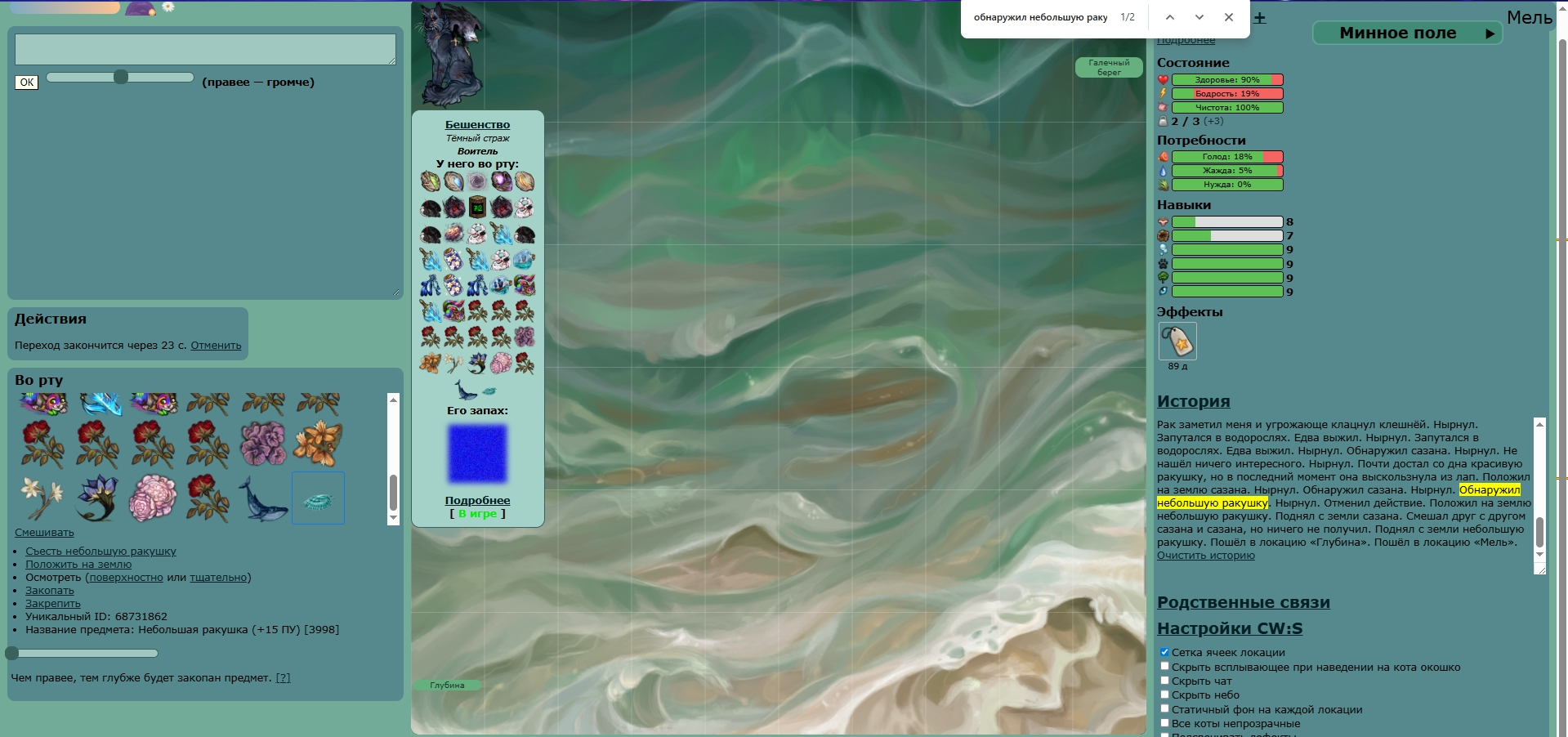Pick the pink peony in the mouth inventory
1568x737 pixels.
(x=152, y=498)
